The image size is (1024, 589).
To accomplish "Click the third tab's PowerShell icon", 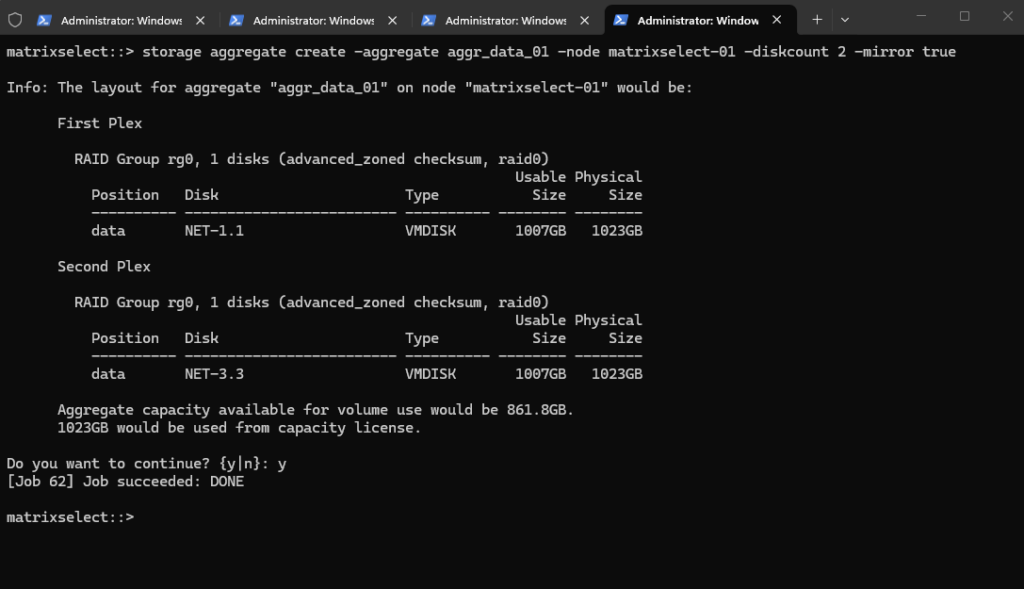I will coord(429,20).
